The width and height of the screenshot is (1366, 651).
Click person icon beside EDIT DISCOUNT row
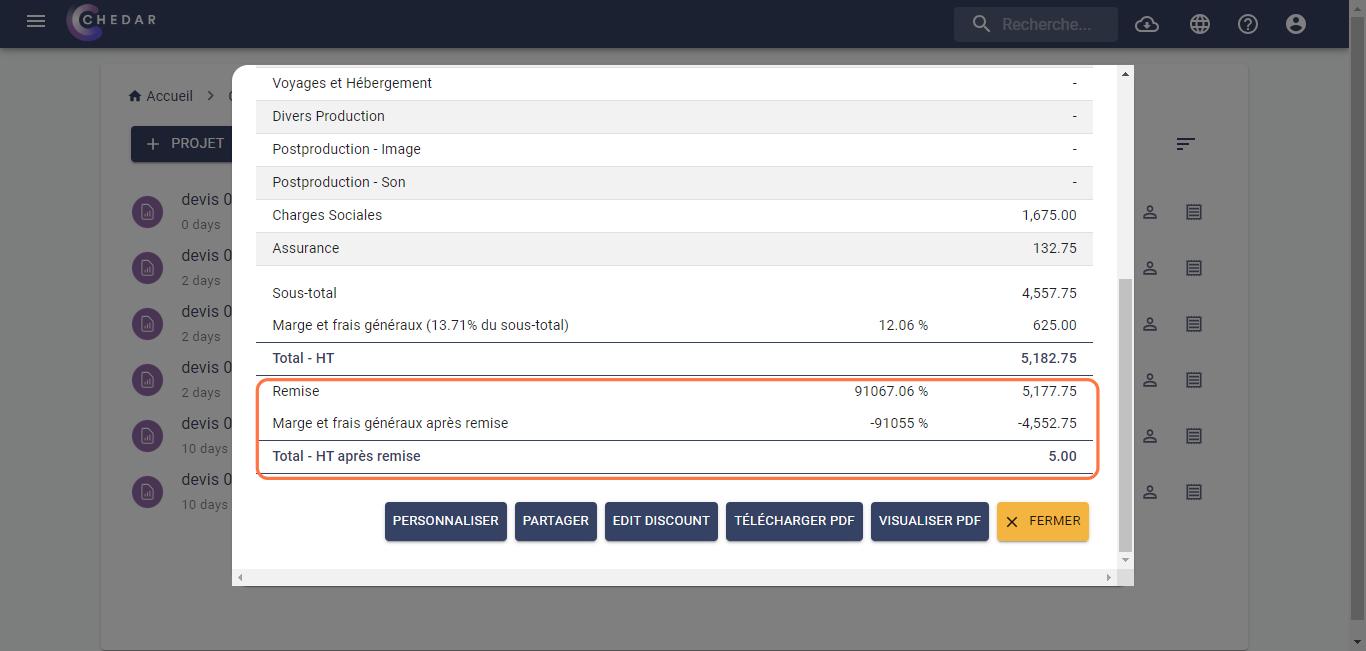pyautogui.click(x=1150, y=492)
